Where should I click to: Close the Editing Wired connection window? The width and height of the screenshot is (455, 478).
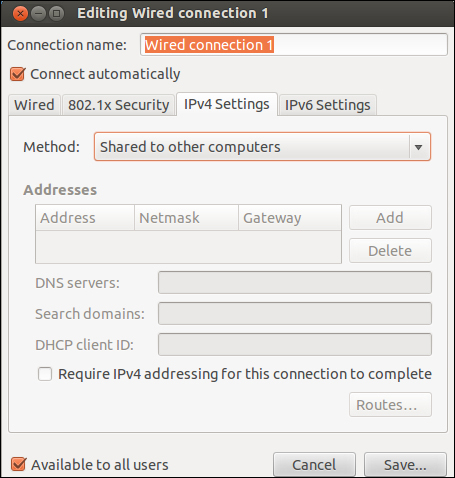coord(20,14)
